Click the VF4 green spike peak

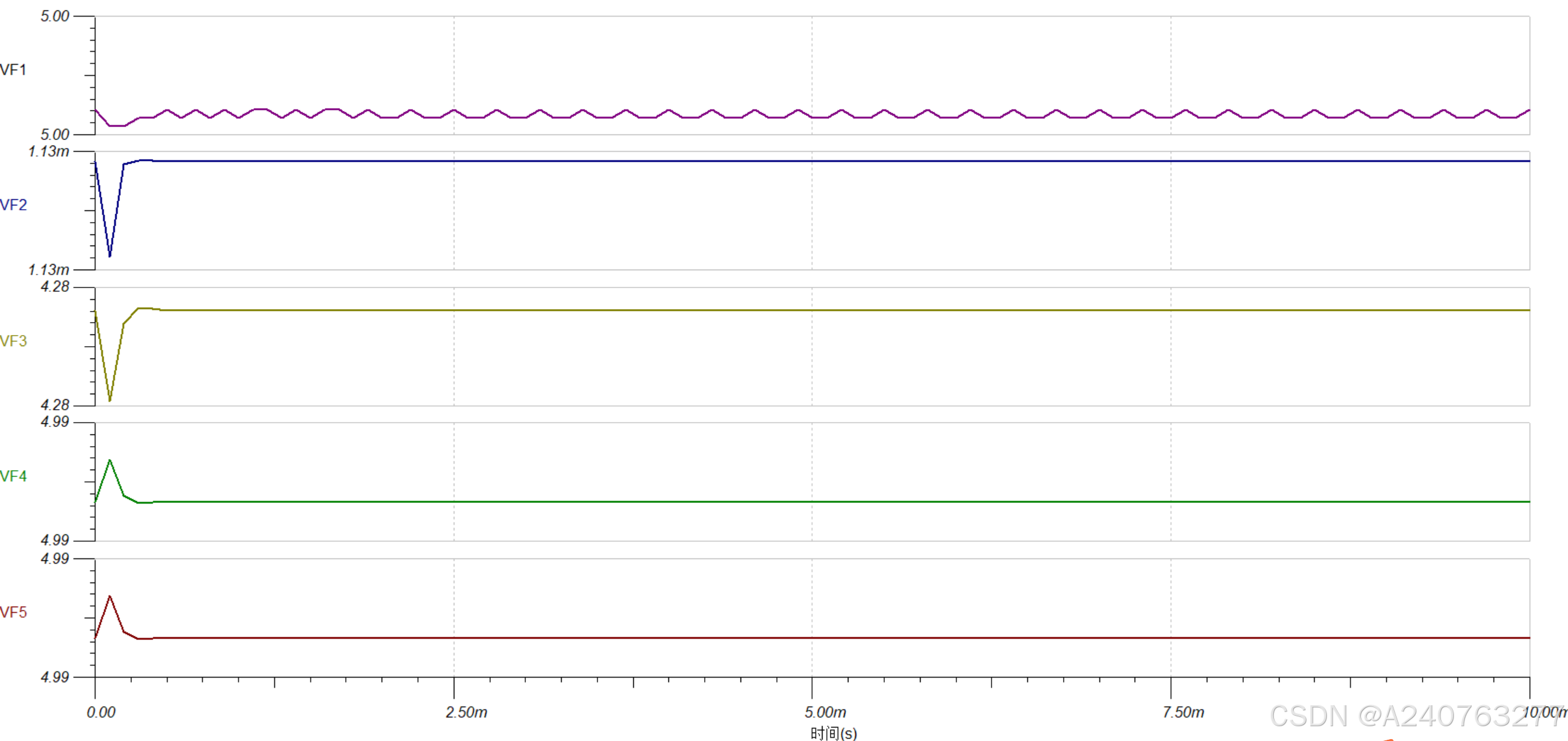[x=110, y=460]
